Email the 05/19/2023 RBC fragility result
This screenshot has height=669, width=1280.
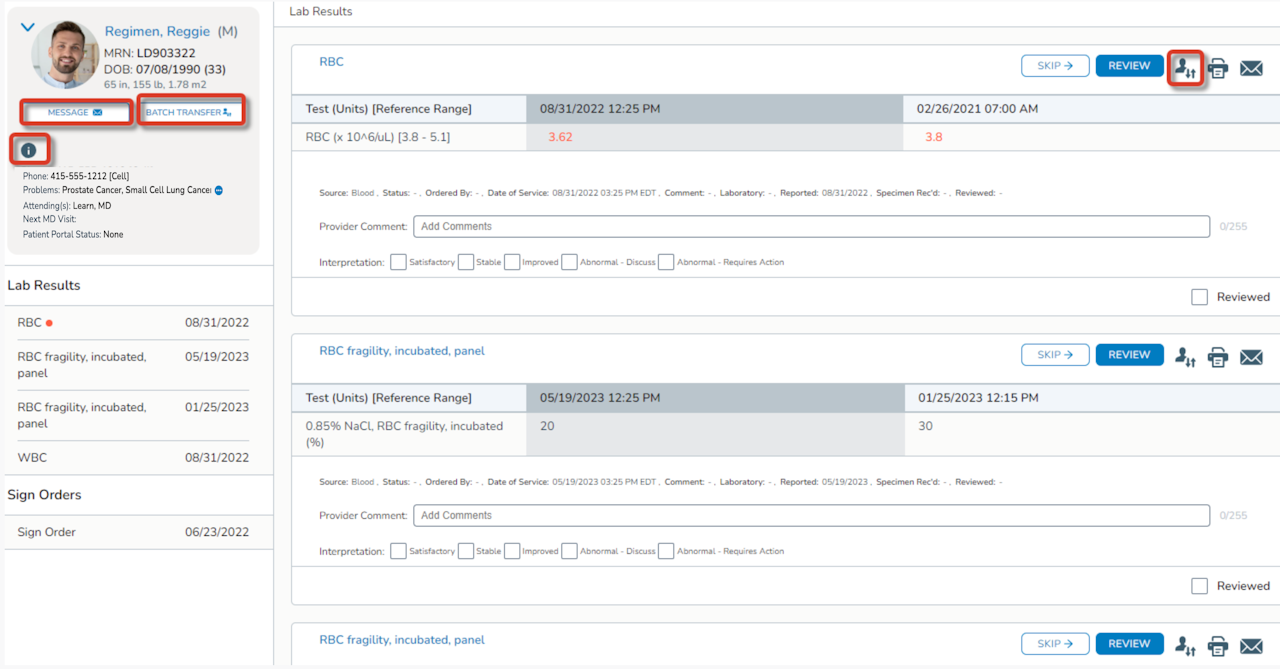tap(1251, 357)
